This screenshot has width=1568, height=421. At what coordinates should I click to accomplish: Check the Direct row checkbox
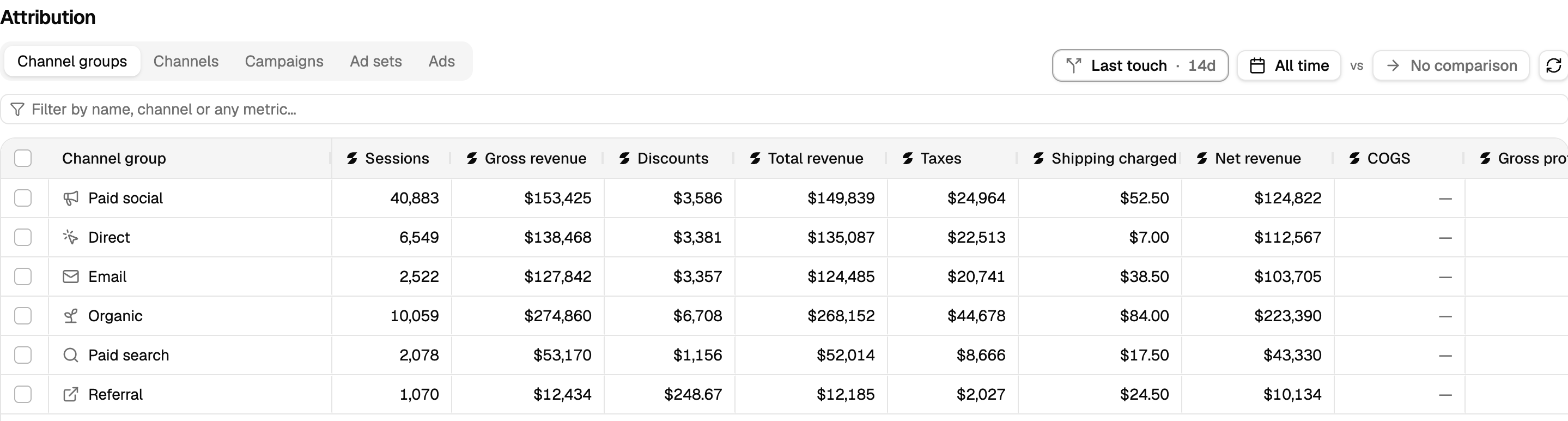click(x=23, y=237)
